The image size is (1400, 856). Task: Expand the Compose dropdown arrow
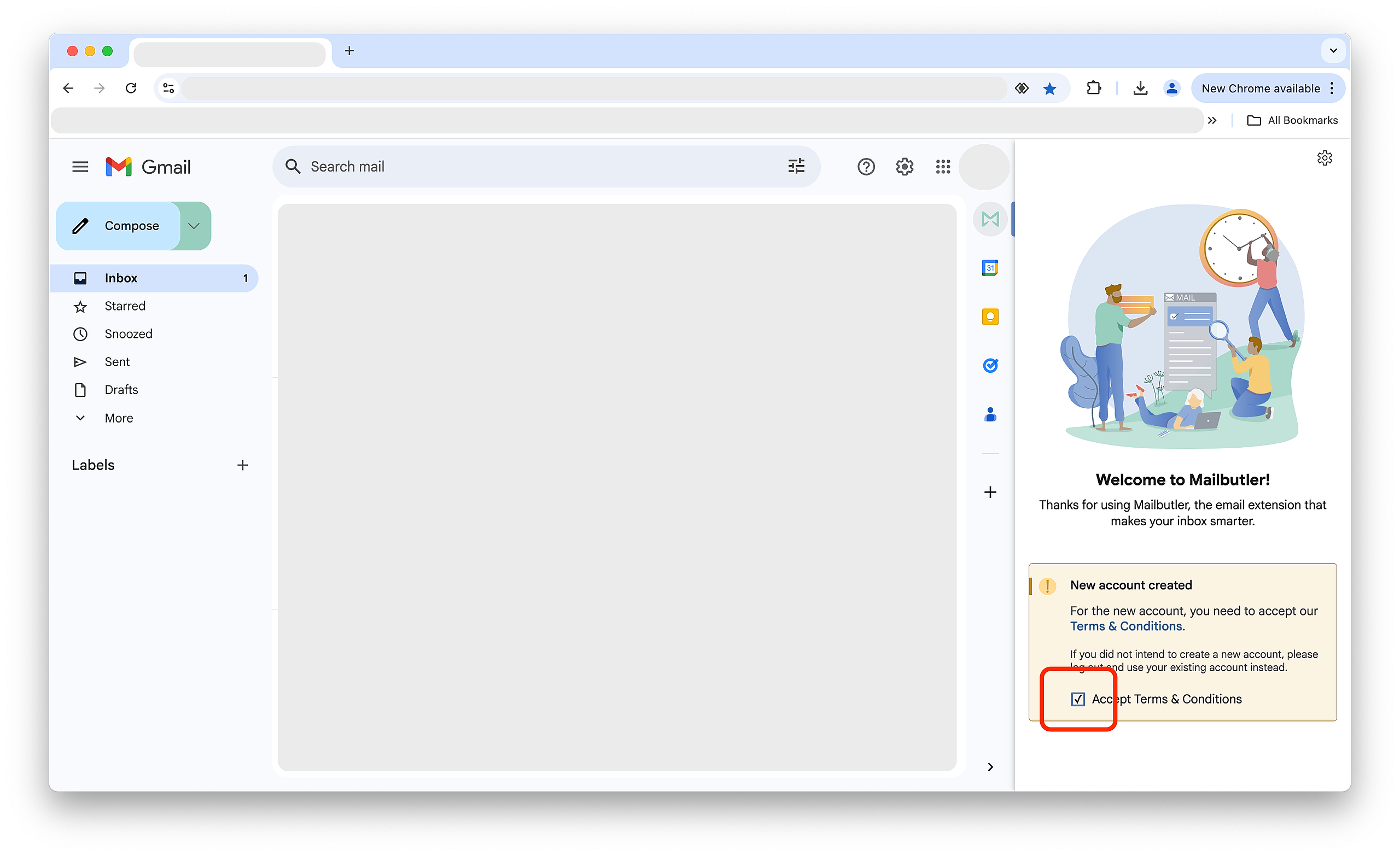194,226
